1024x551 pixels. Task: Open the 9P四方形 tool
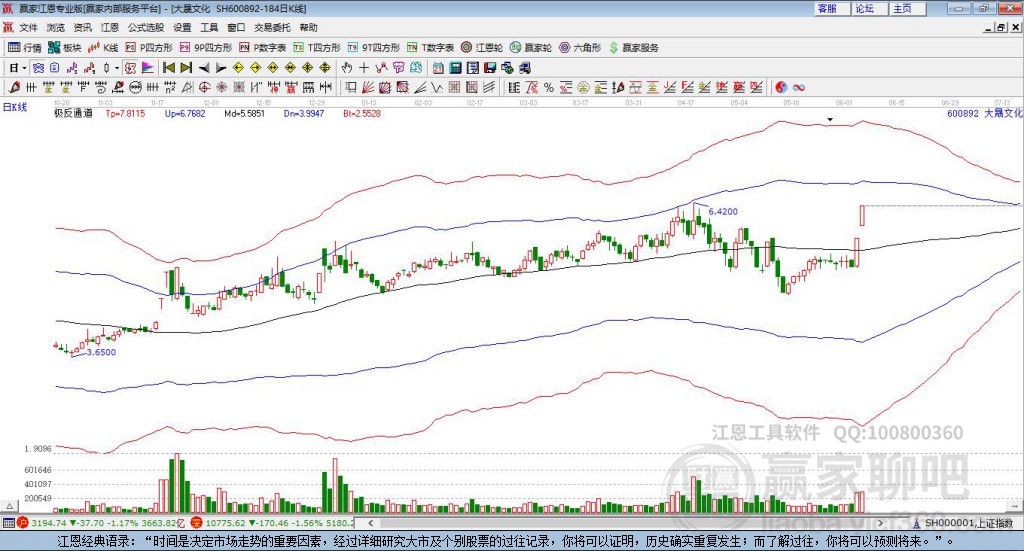coord(206,48)
